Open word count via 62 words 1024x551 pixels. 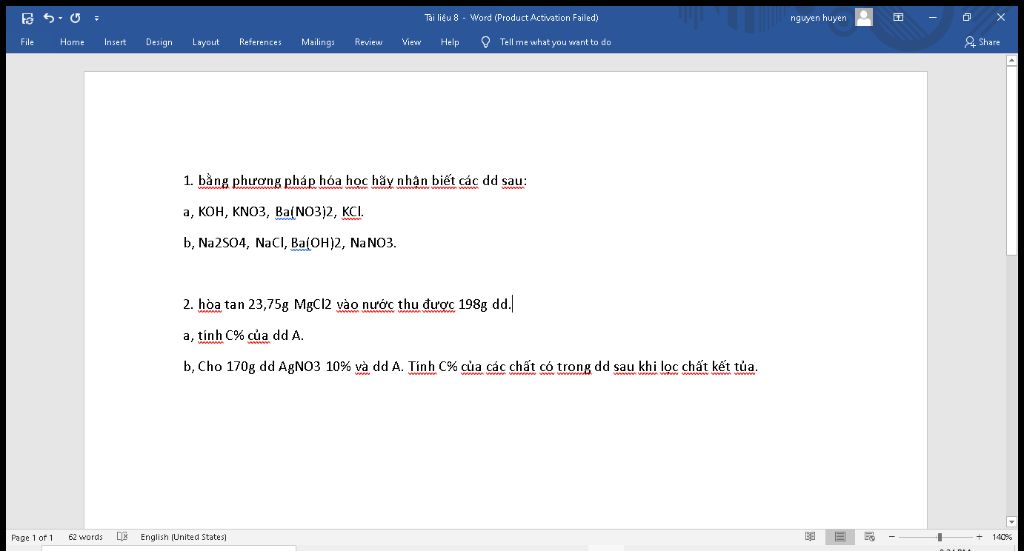pos(86,537)
